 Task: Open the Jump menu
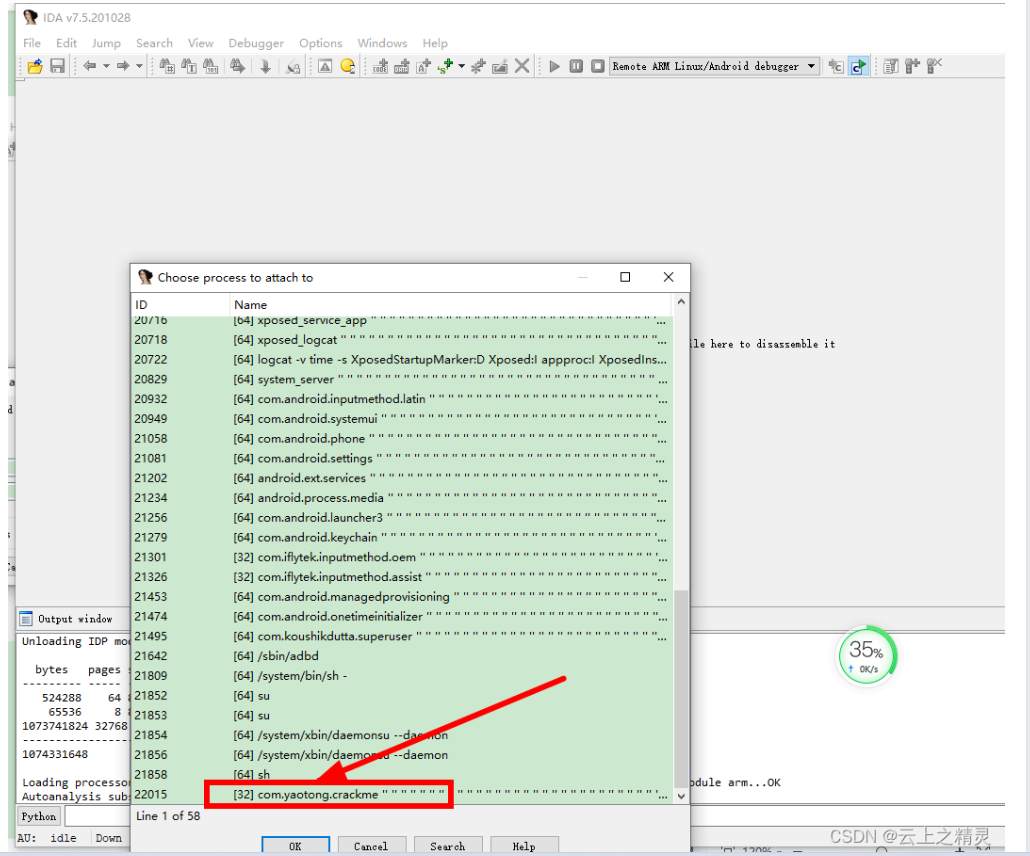tap(106, 43)
